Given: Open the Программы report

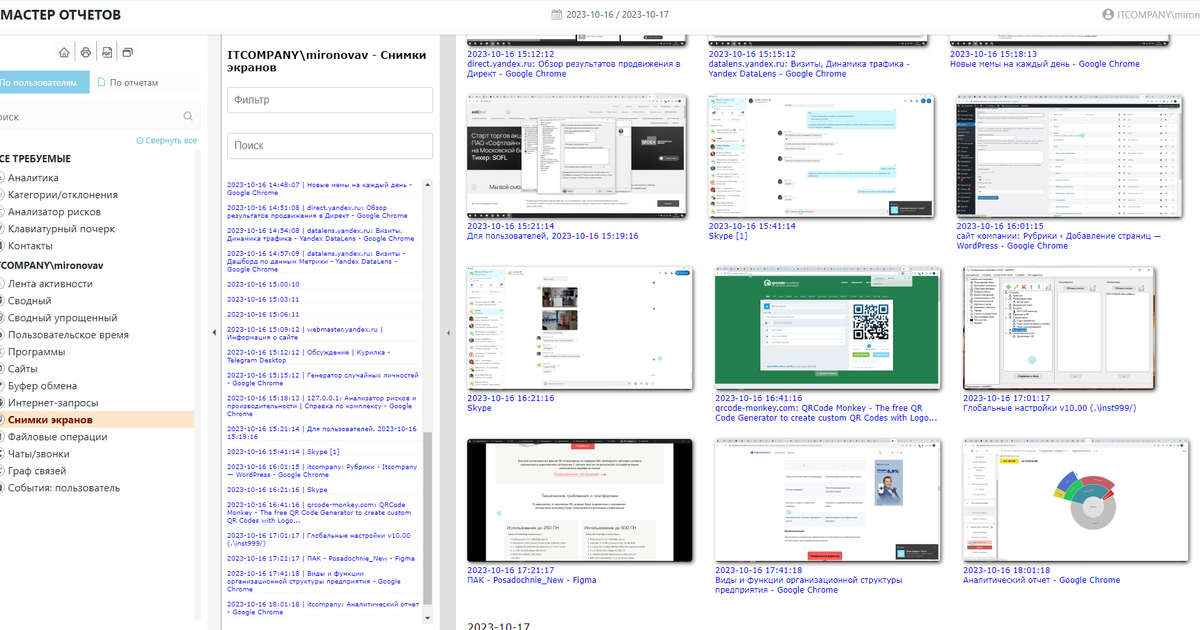Looking at the screenshot, I should tap(37, 352).
